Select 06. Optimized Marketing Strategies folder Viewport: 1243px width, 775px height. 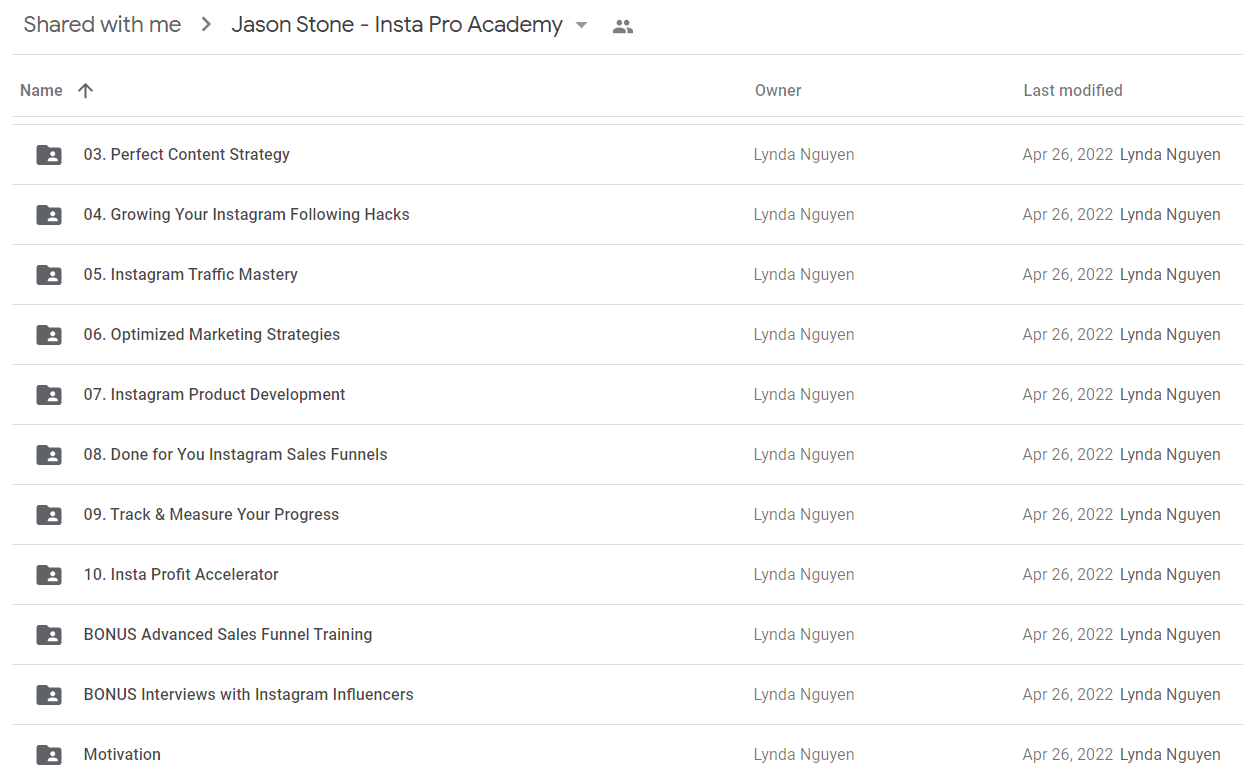[x=627, y=335]
